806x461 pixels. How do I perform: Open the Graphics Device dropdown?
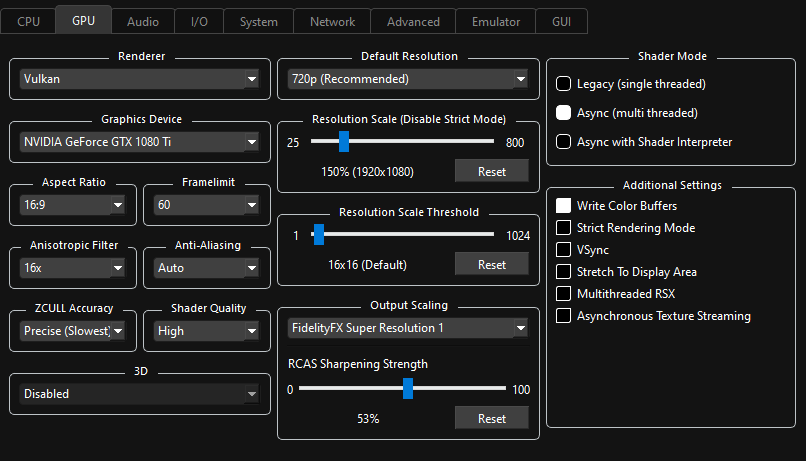[140, 142]
